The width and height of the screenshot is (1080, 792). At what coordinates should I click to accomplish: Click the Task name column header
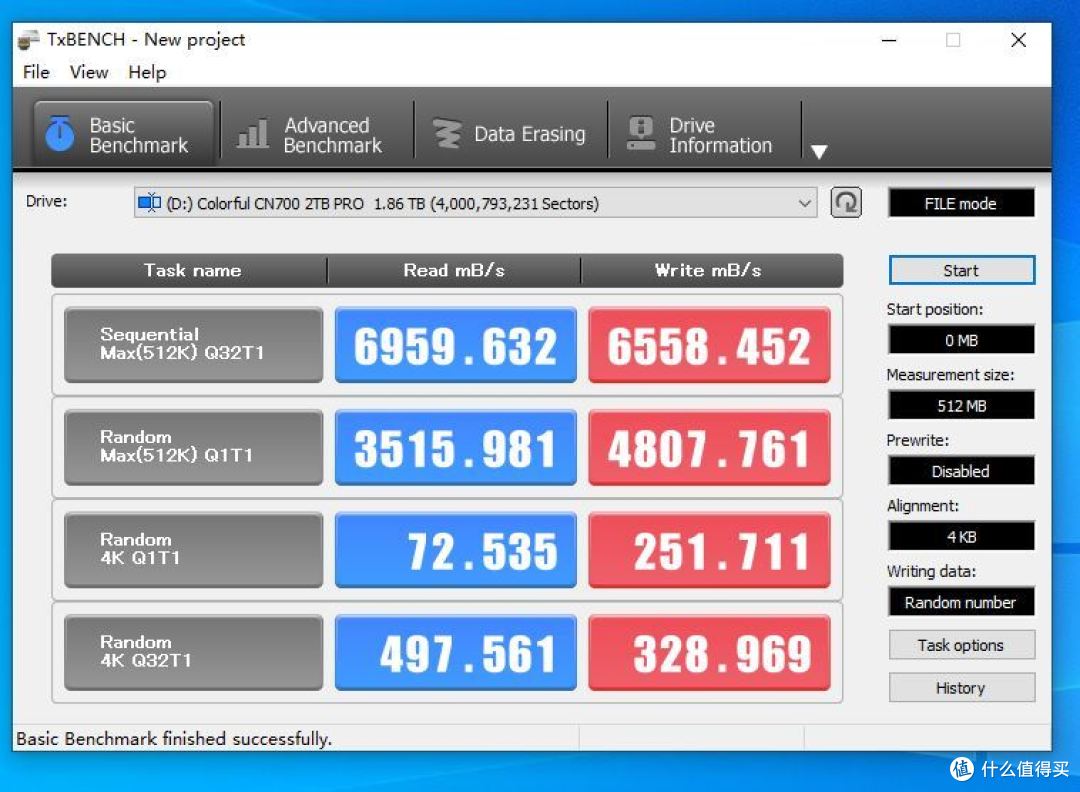pos(189,270)
